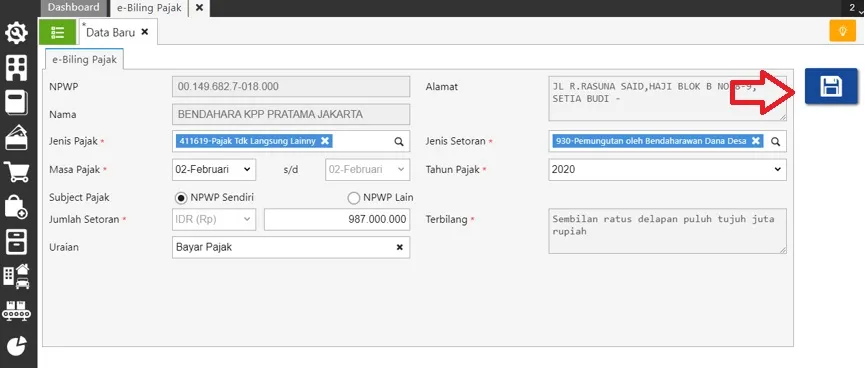This screenshot has height=371, width=865.
Task: Select the Data Baru tab
Action: click(x=111, y=32)
